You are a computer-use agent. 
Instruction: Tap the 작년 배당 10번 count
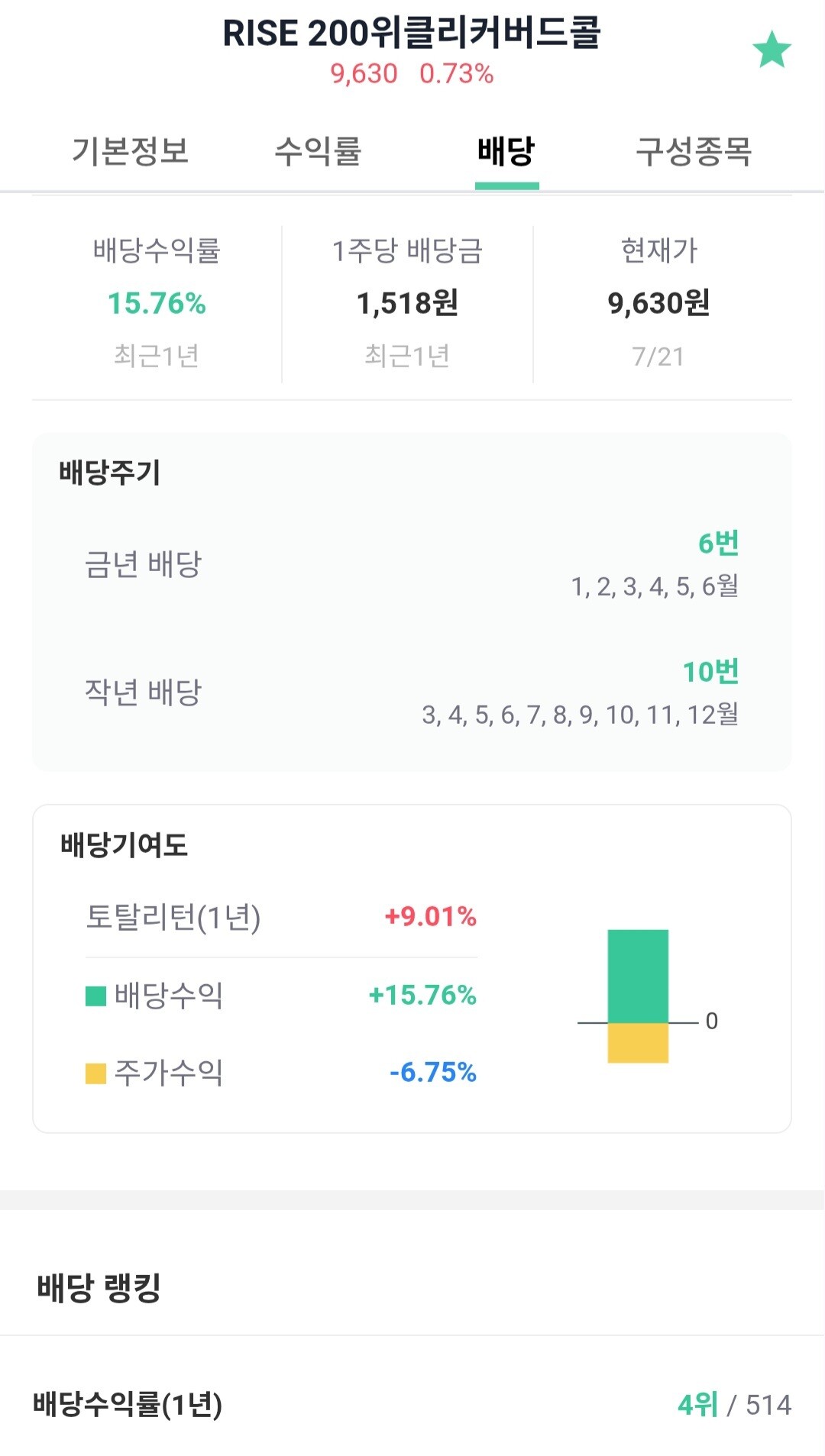pyautogui.click(x=710, y=672)
